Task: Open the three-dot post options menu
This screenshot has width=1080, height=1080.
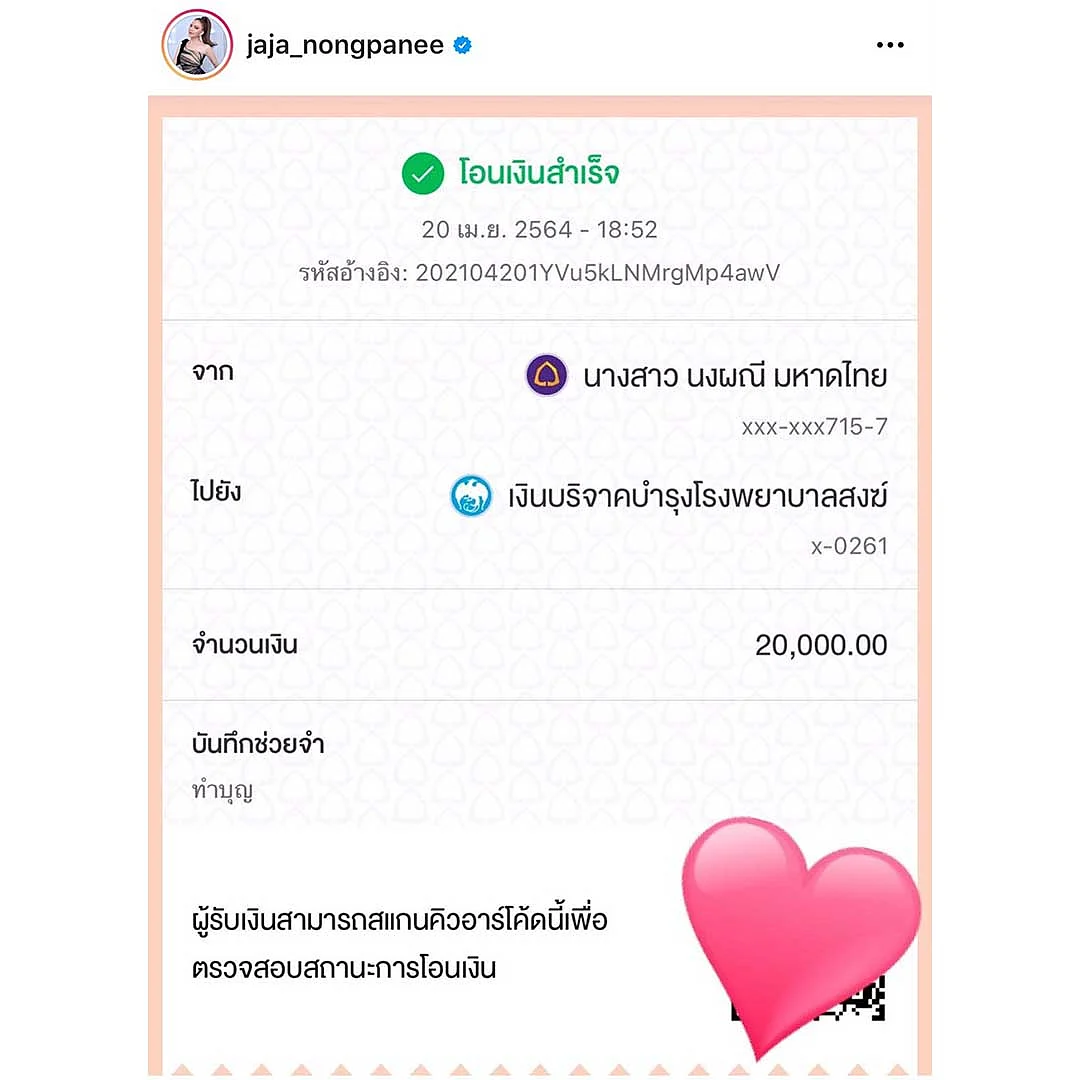Action: [x=890, y=45]
